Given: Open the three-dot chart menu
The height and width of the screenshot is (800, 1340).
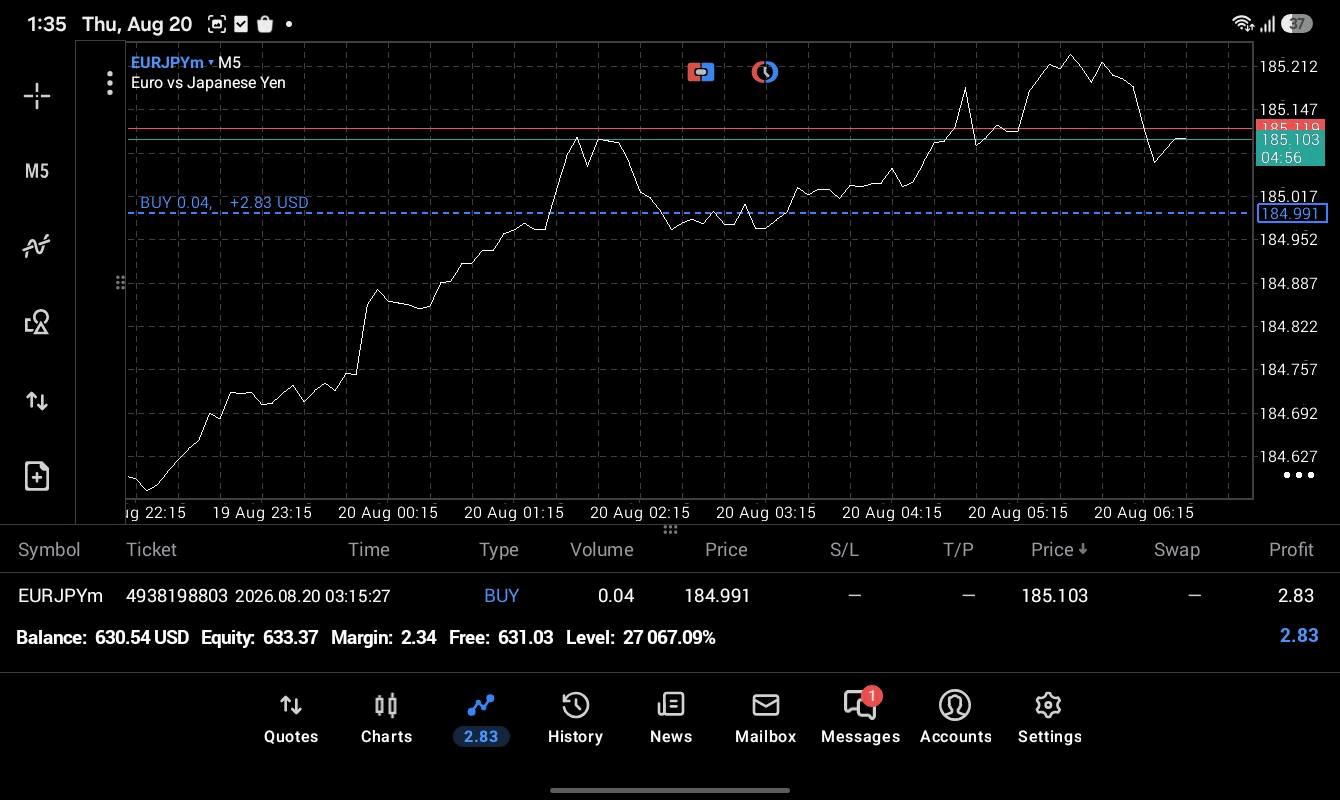Looking at the screenshot, I should (110, 83).
